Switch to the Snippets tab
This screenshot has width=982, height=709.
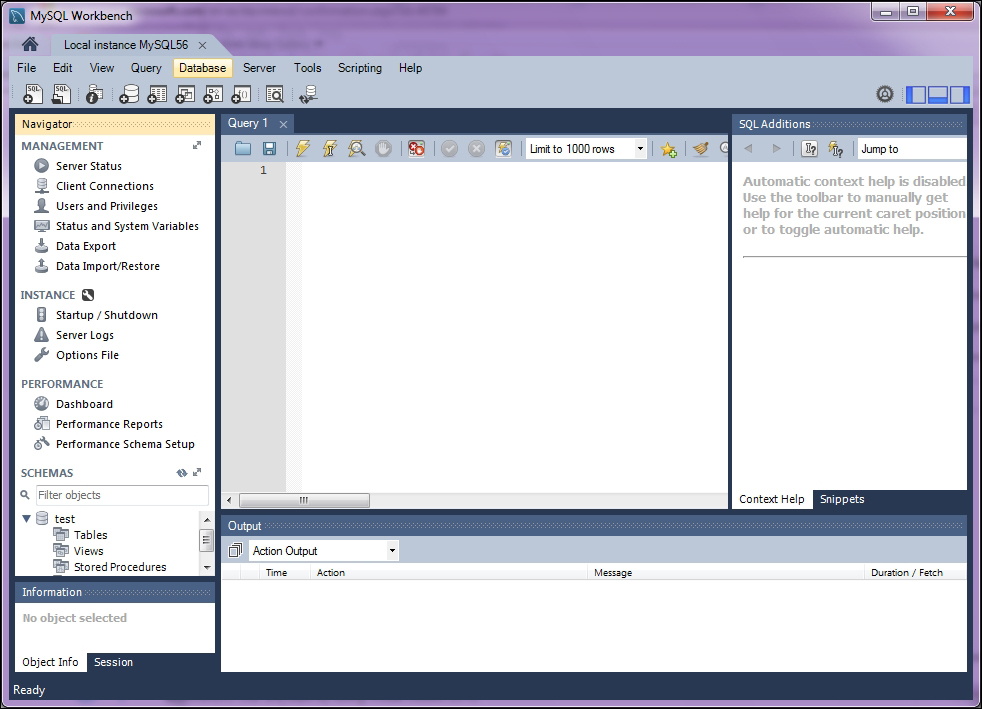click(841, 499)
